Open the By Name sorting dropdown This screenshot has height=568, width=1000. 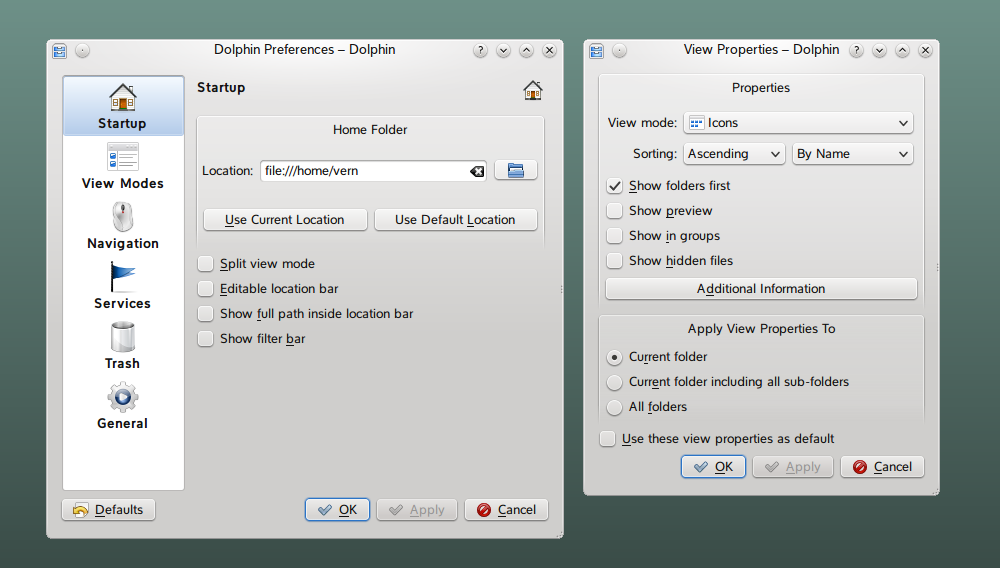[x=852, y=154]
